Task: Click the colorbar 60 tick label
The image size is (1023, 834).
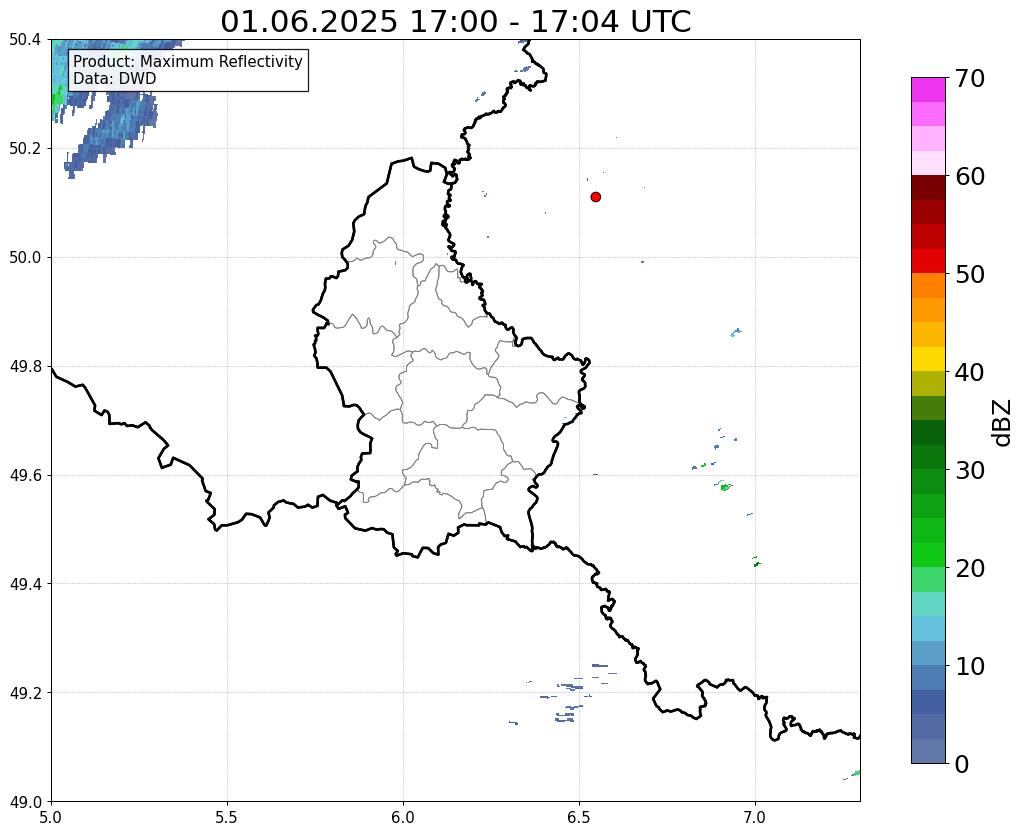Action: click(x=970, y=176)
